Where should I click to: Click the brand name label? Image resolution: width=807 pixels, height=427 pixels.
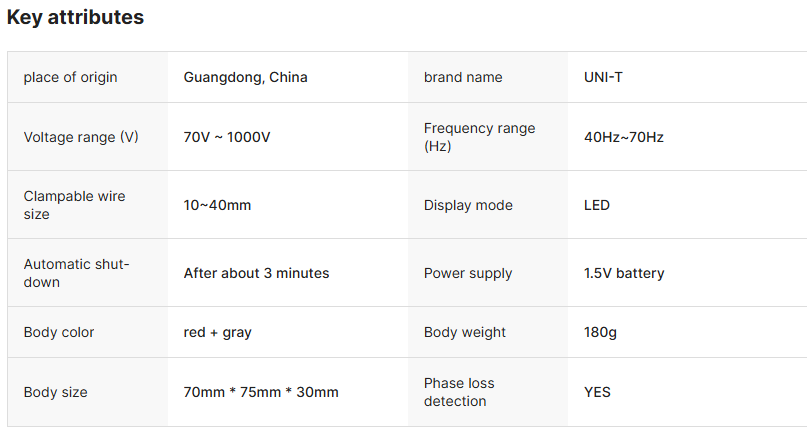[463, 77]
